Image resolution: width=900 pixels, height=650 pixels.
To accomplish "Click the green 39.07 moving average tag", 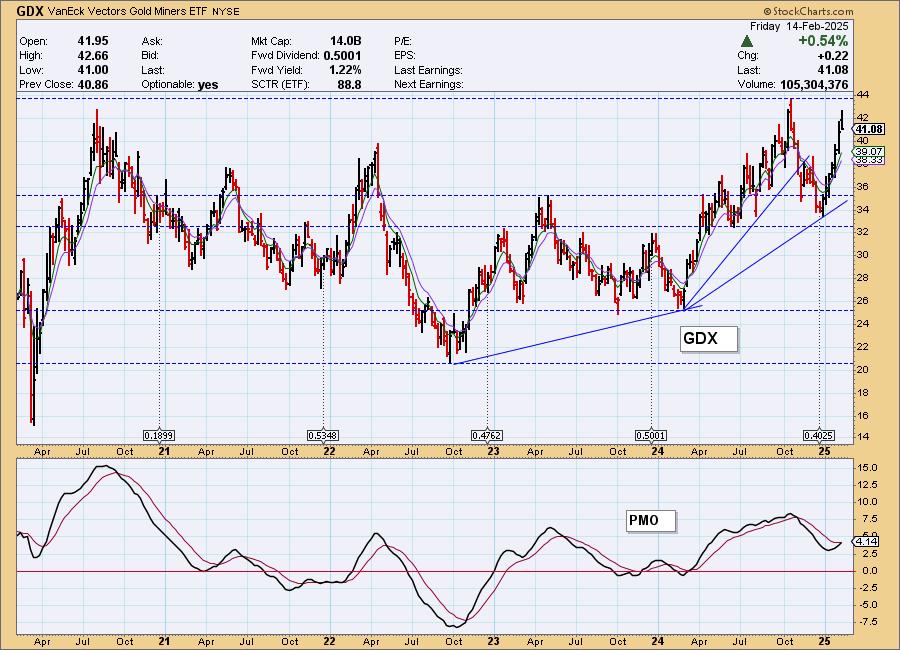I will click(869, 152).
